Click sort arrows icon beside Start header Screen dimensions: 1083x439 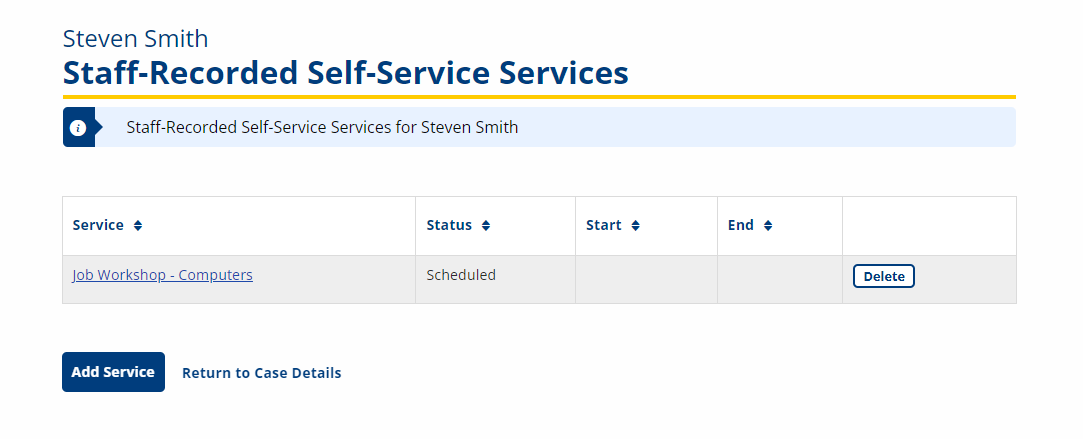point(635,226)
